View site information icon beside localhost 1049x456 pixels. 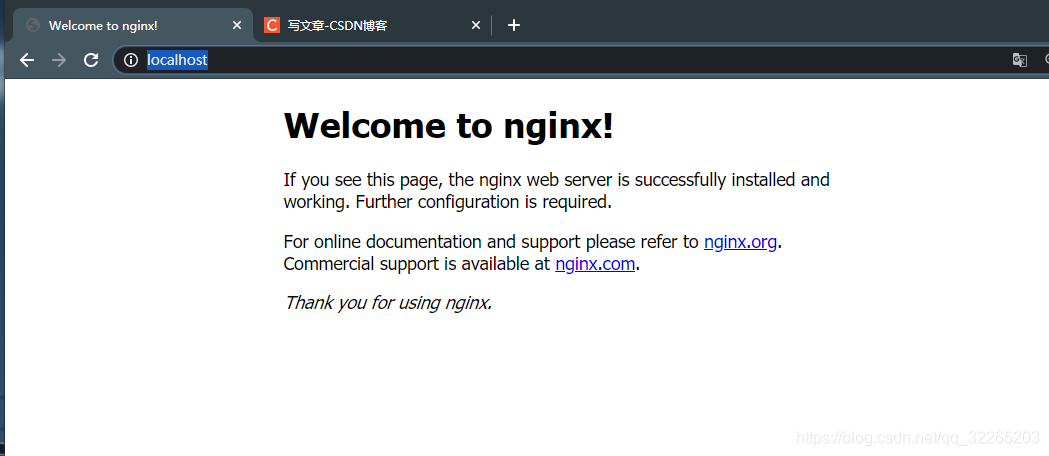[130, 60]
